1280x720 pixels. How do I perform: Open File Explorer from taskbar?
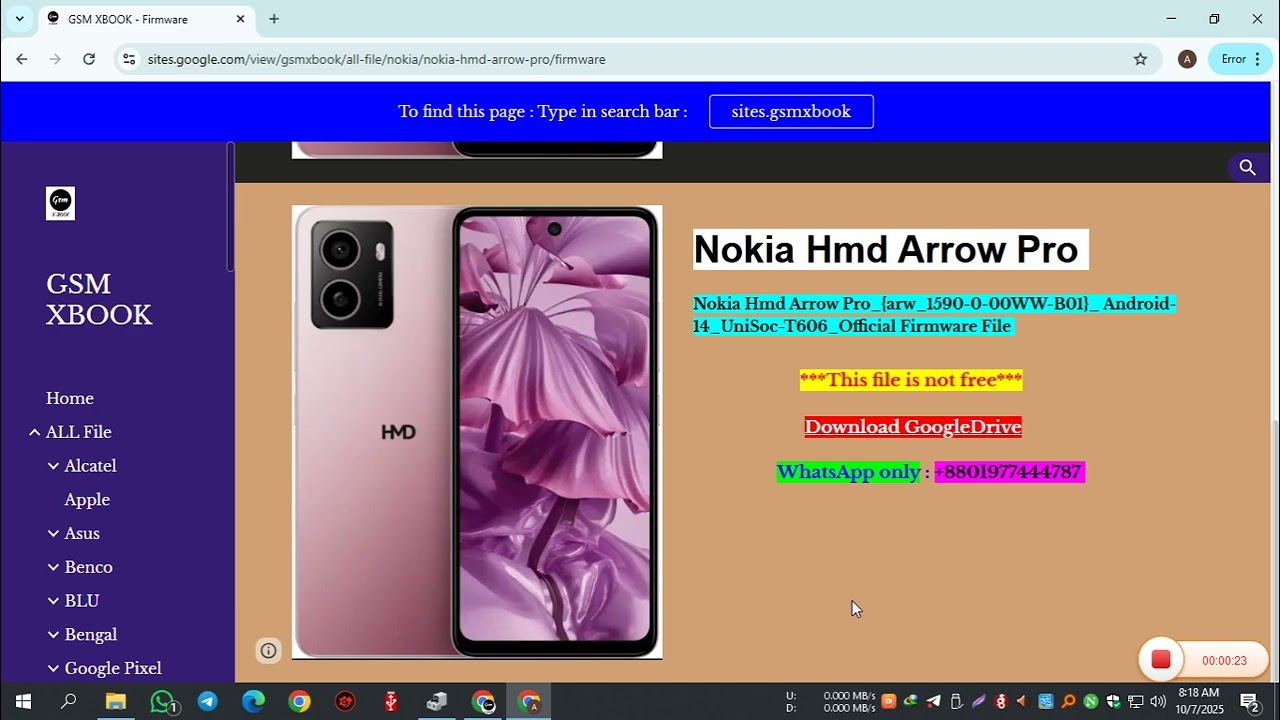[115, 702]
